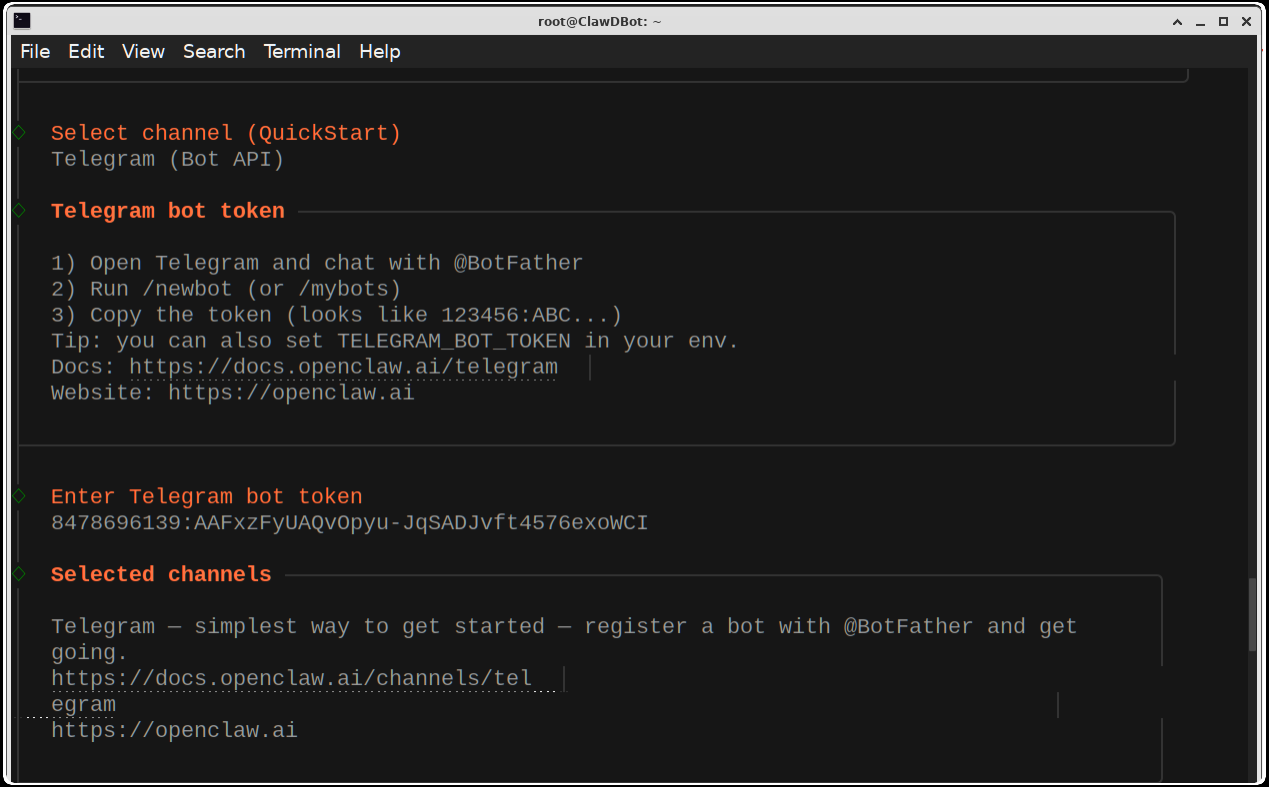Click the window title root@ClawDBot
Image resolution: width=1269 pixels, height=787 pixels.
600,21
